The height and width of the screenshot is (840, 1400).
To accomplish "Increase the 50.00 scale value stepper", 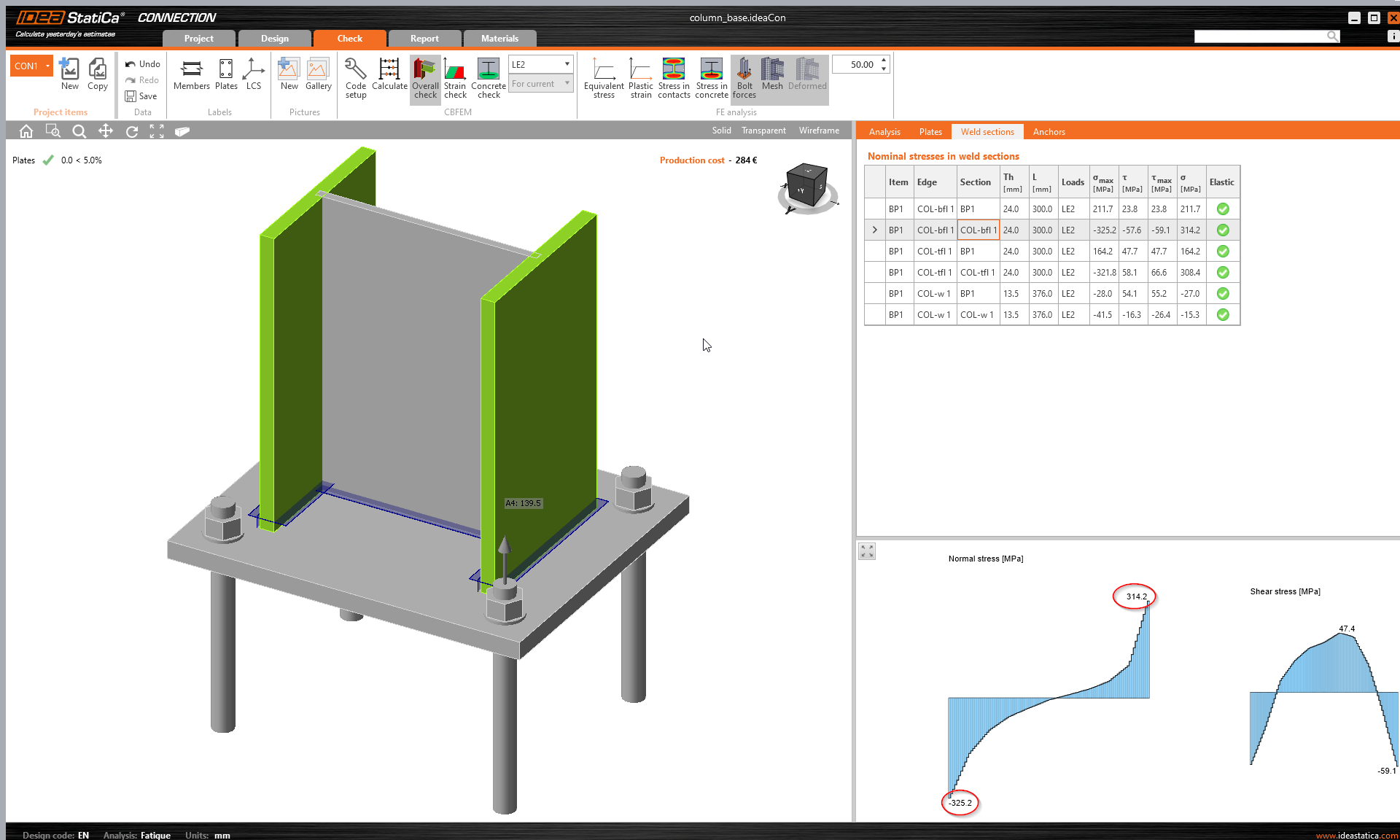I will tap(884, 61).
